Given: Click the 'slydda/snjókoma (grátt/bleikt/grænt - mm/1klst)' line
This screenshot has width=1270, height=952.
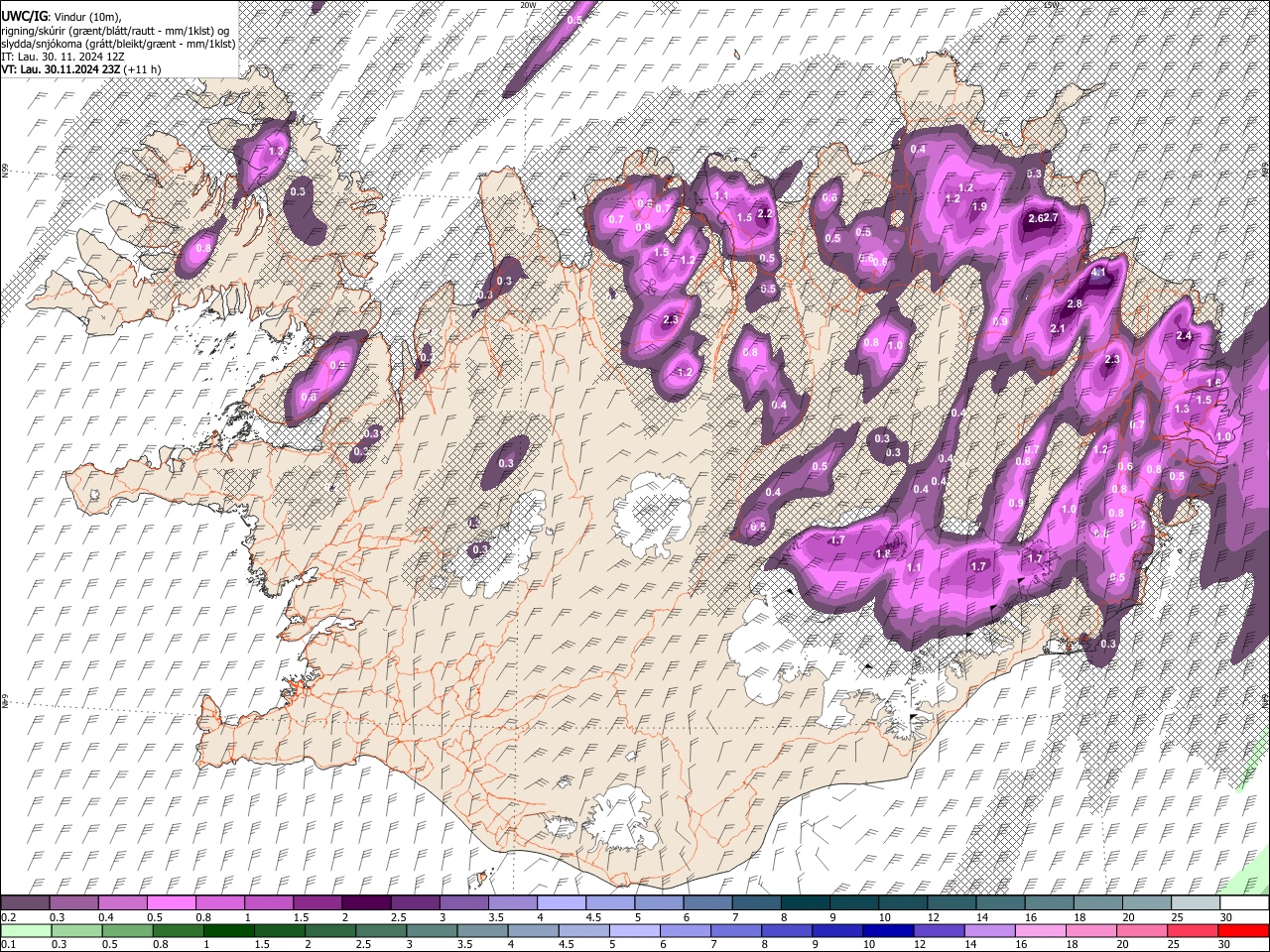Looking at the screenshot, I should [118, 44].
